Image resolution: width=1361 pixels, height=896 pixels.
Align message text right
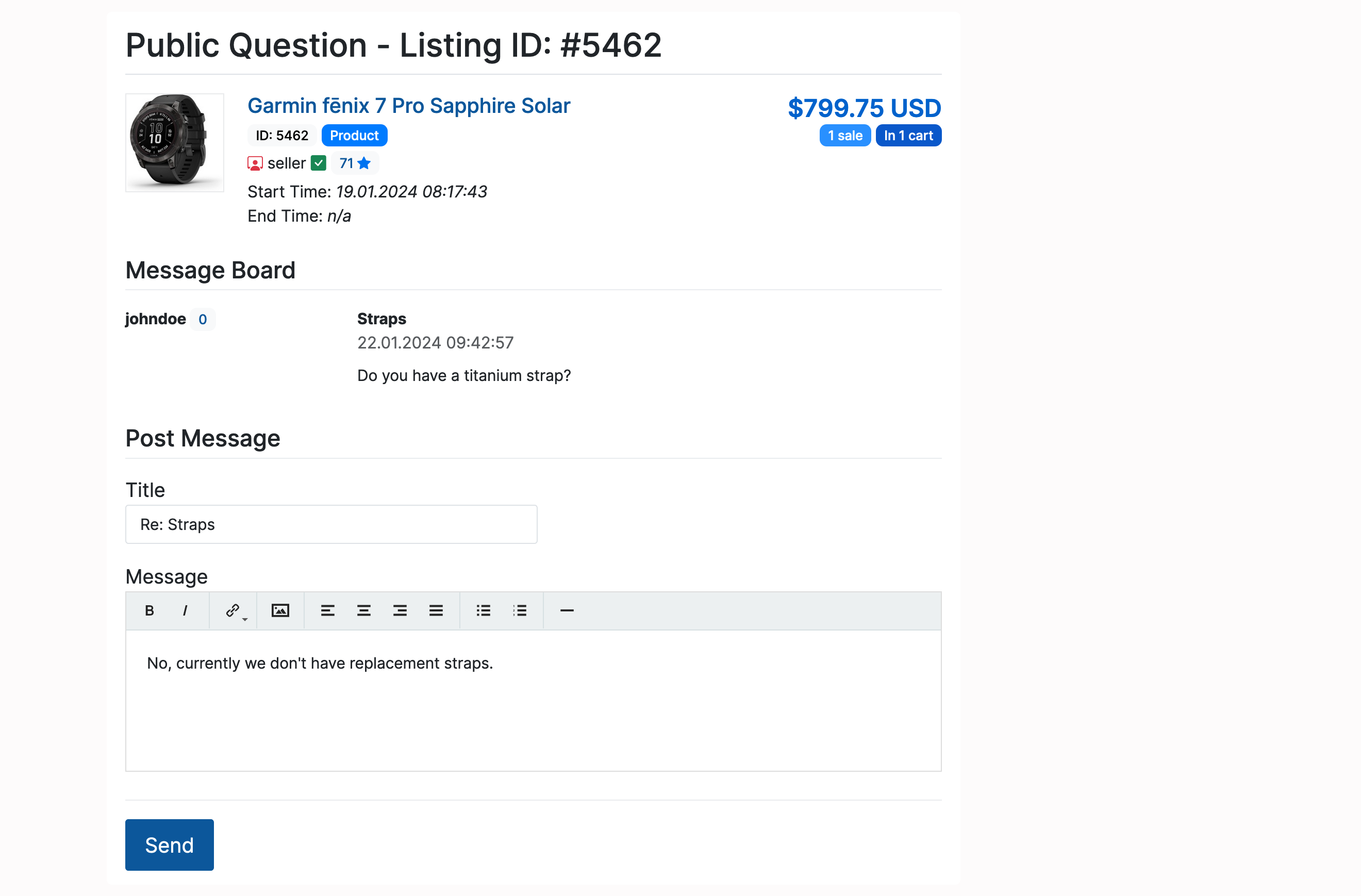(x=400, y=611)
